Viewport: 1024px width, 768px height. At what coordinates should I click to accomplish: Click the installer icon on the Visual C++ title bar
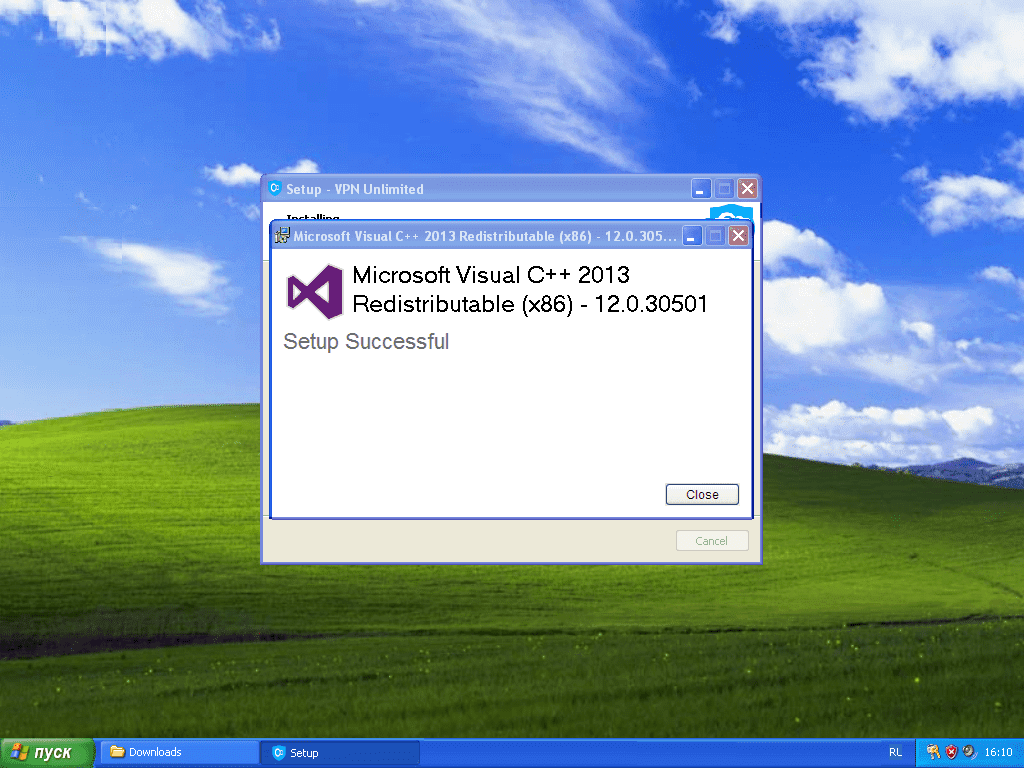click(282, 235)
